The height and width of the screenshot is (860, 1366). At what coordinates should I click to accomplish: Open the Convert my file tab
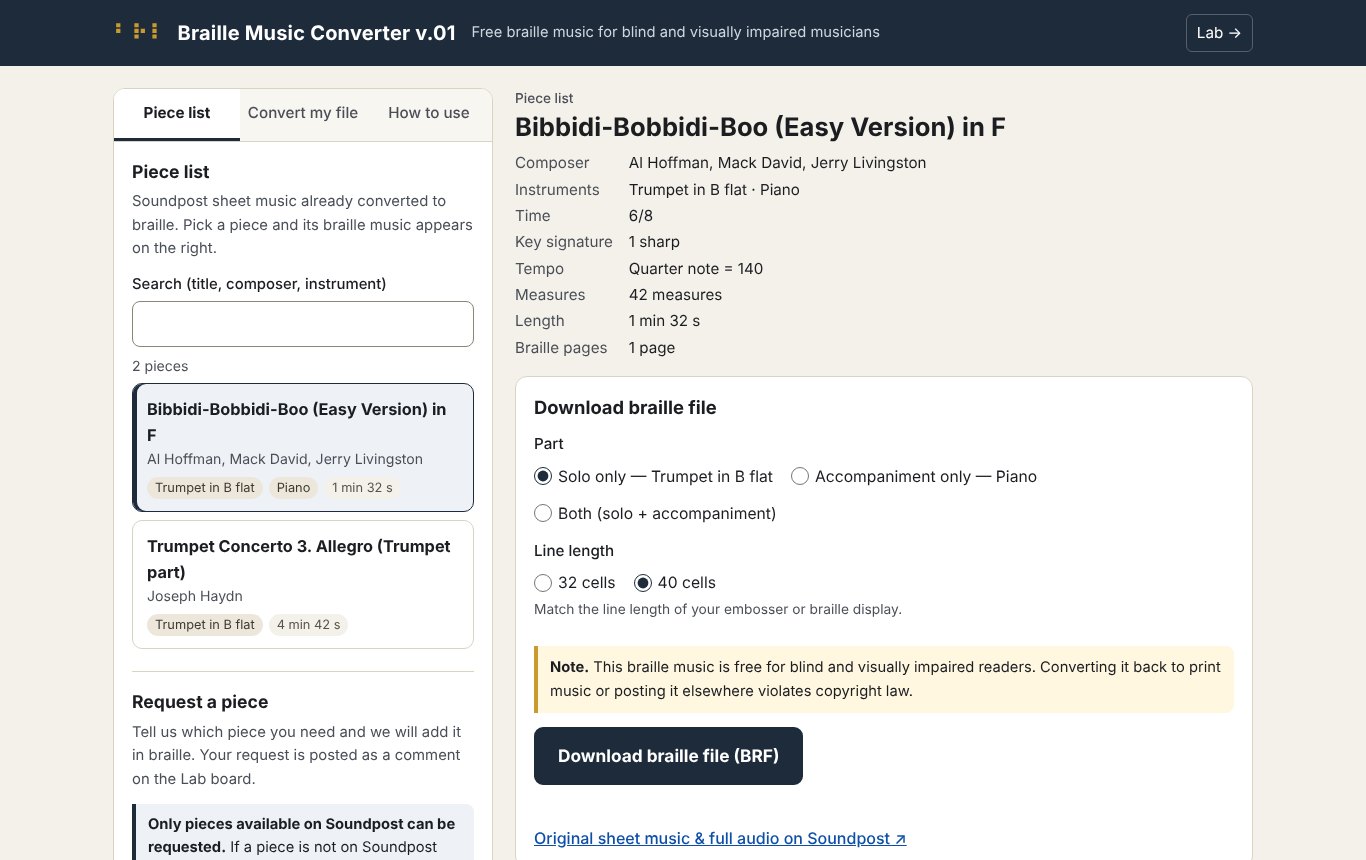point(303,114)
